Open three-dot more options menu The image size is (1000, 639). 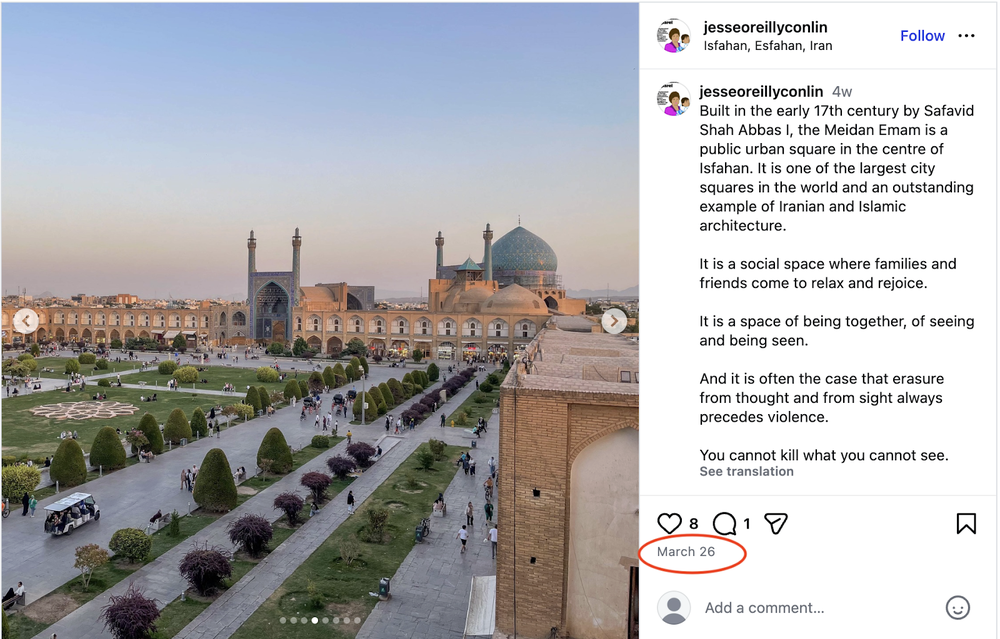tap(966, 36)
